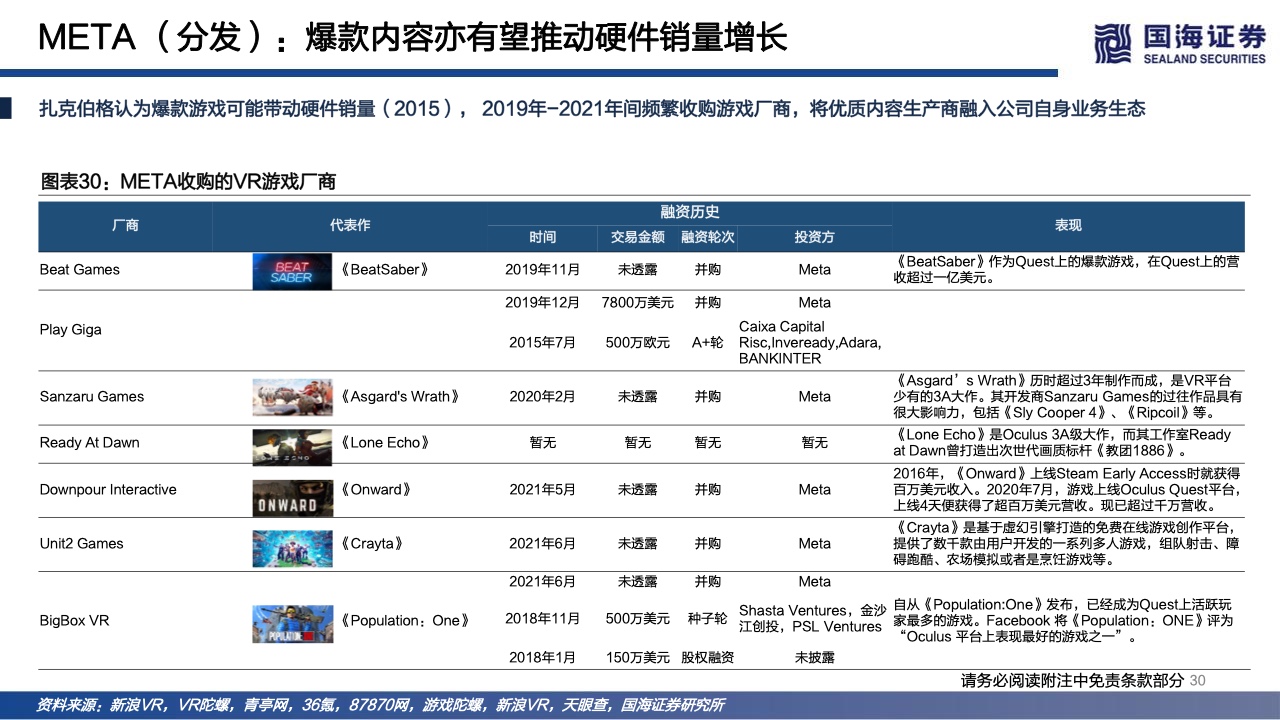Select the Unit2 Games description mentioning "虚幻引擎"
The width and height of the screenshot is (1280, 720).
pyautogui.click(x=1066, y=544)
